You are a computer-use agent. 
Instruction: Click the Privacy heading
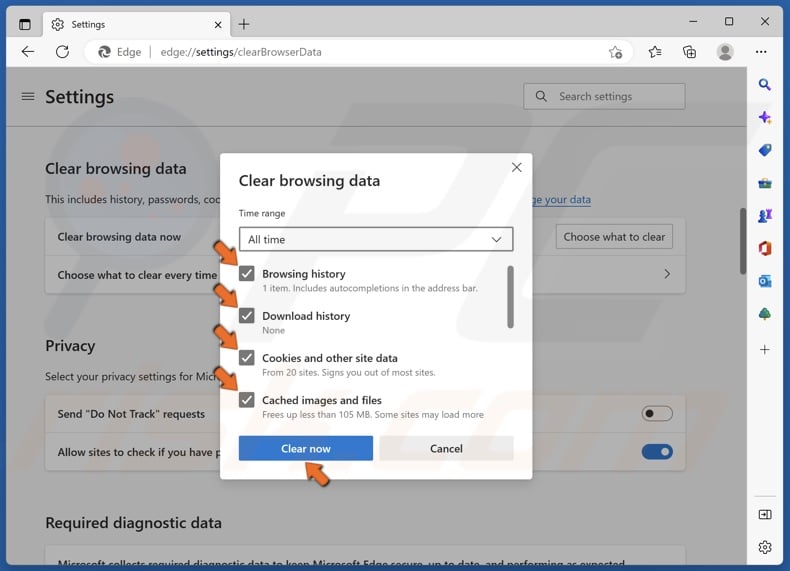(x=70, y=346)
